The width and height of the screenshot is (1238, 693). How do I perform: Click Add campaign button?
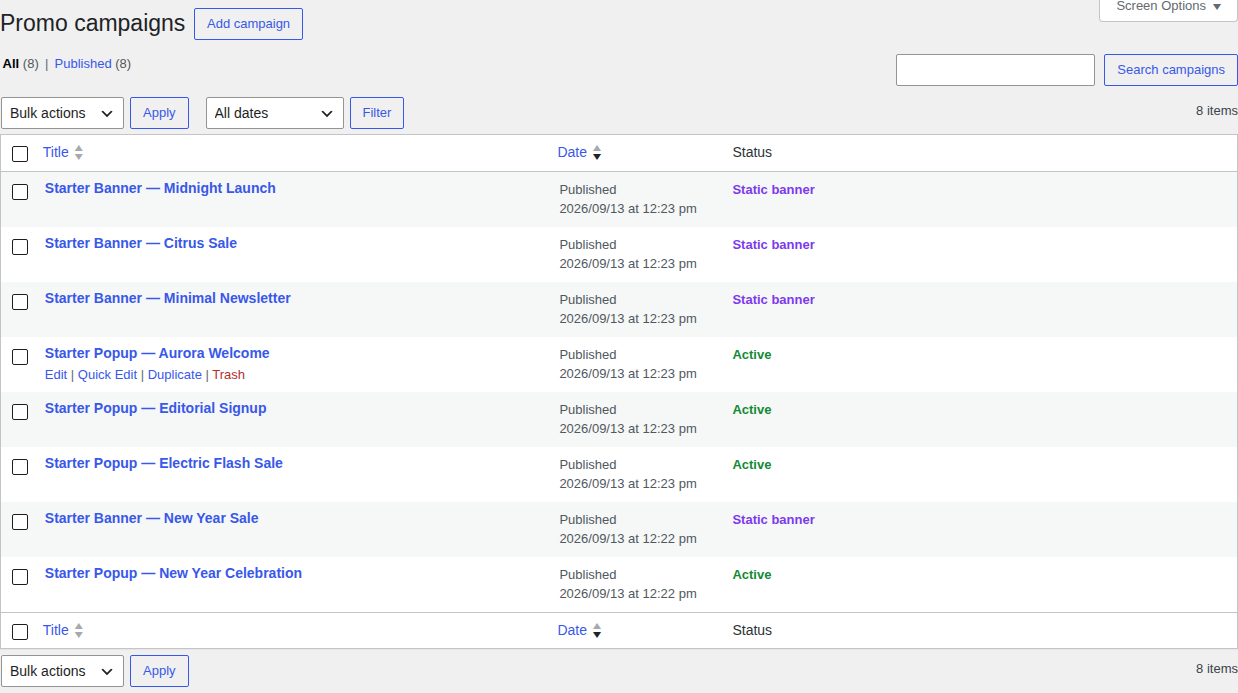click(x=248, y=24)
